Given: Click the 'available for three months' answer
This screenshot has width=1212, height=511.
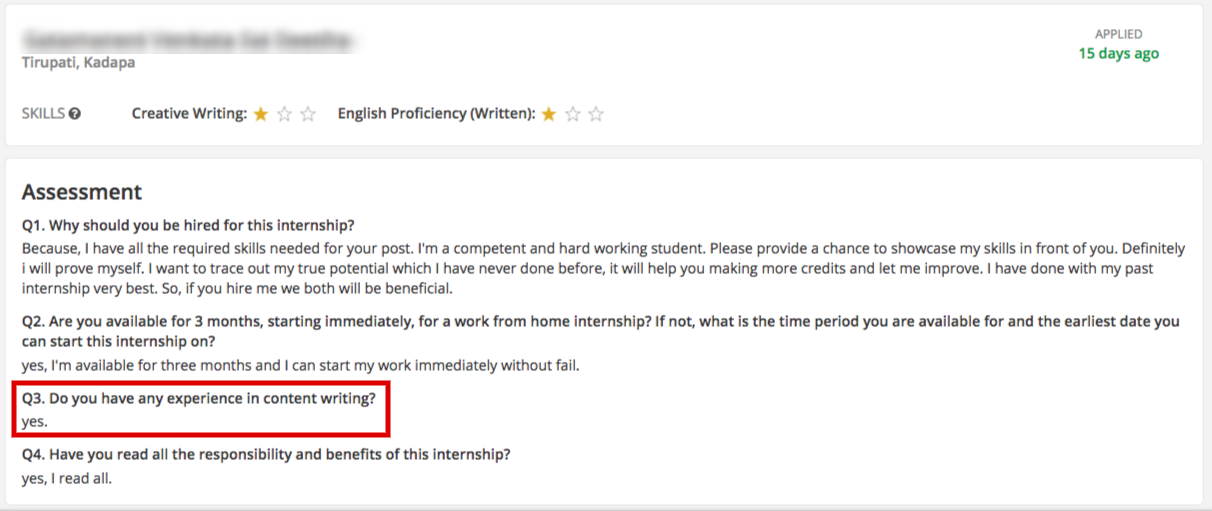Looking at the screenshot, I should pos(301,365).
